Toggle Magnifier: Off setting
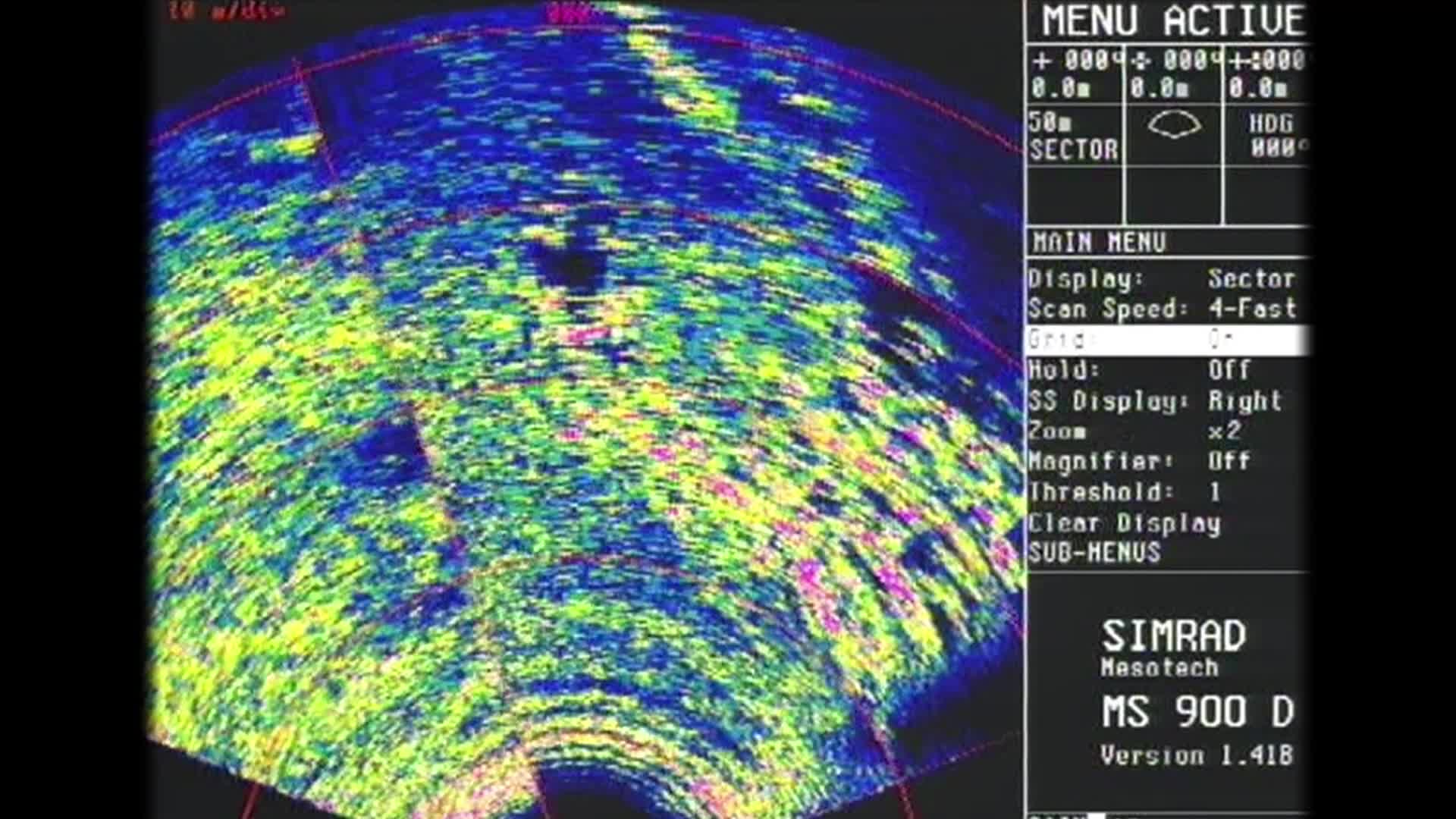Screen dimensions: 1456x819 tap(1168, 461)
